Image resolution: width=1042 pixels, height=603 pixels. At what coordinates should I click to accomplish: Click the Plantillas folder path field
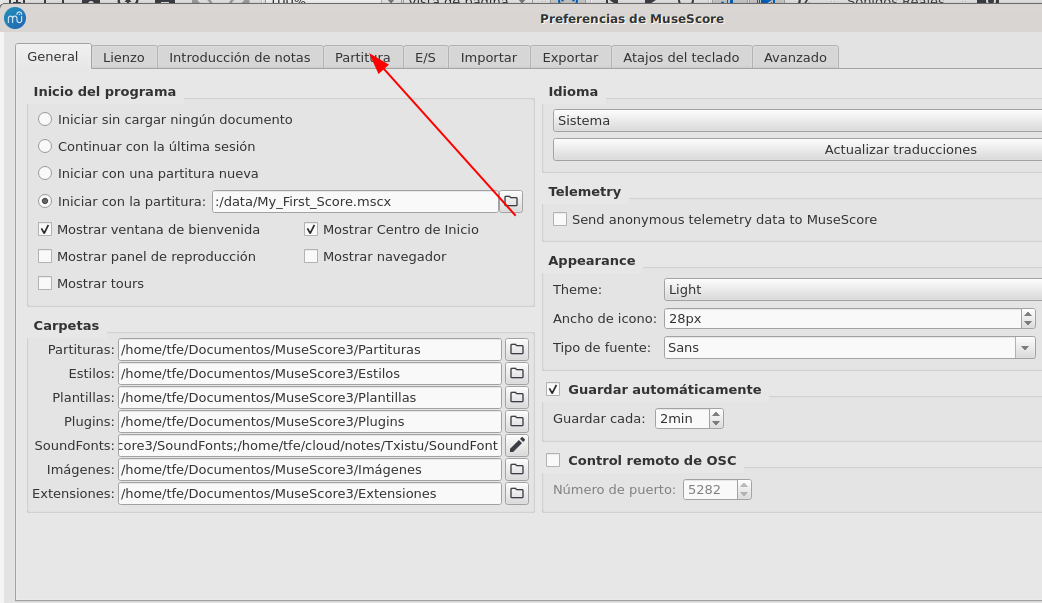[310, 398]
